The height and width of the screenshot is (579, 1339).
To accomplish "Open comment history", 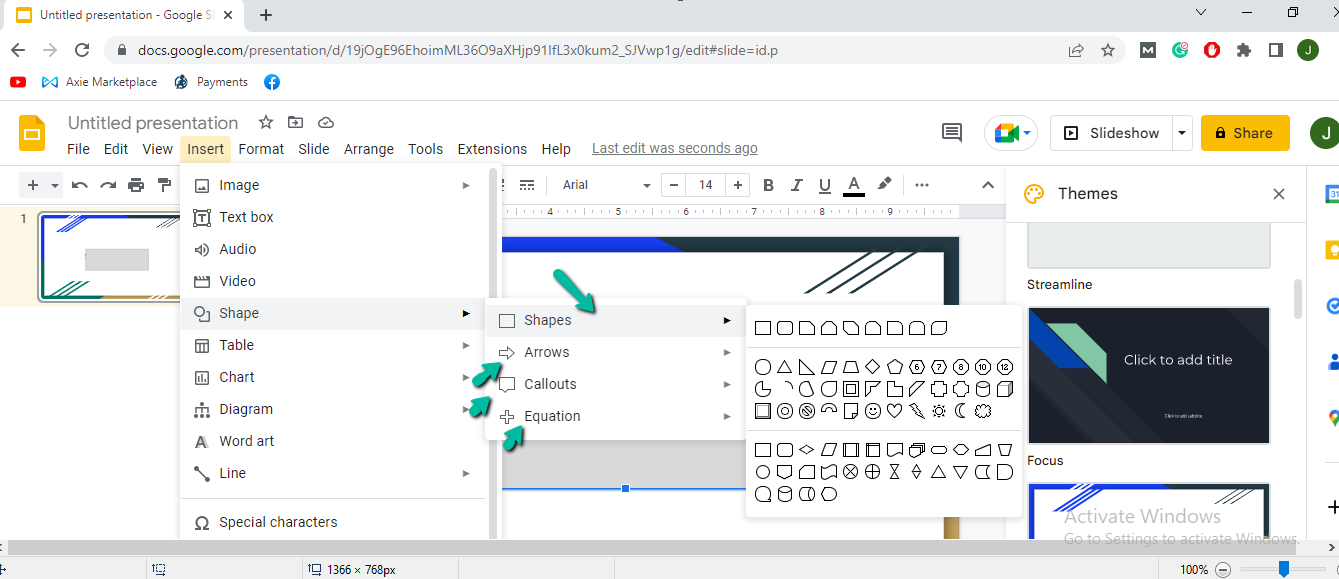I will 950,132.
